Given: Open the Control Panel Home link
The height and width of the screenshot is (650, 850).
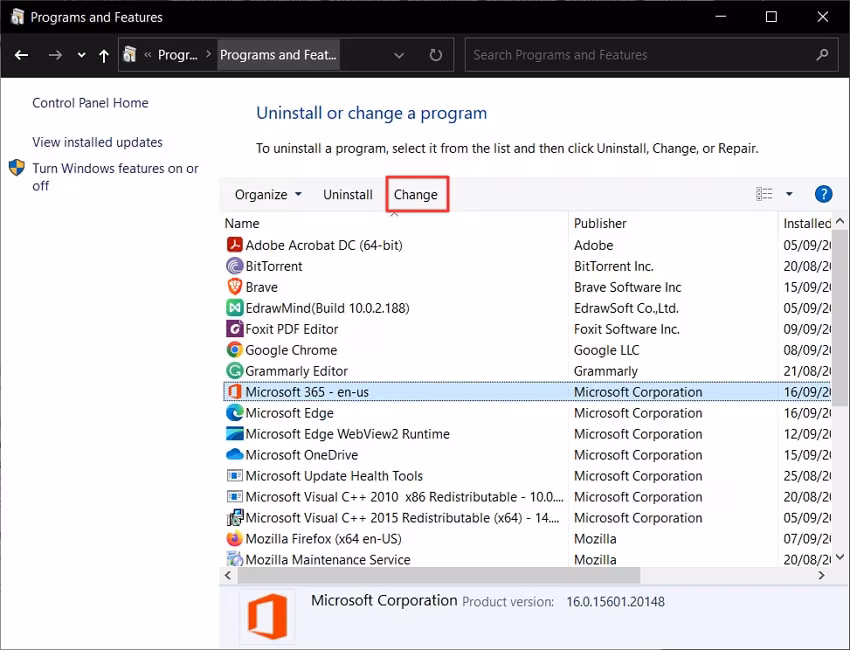Looking at the screenshot, I should pos(90,103).
